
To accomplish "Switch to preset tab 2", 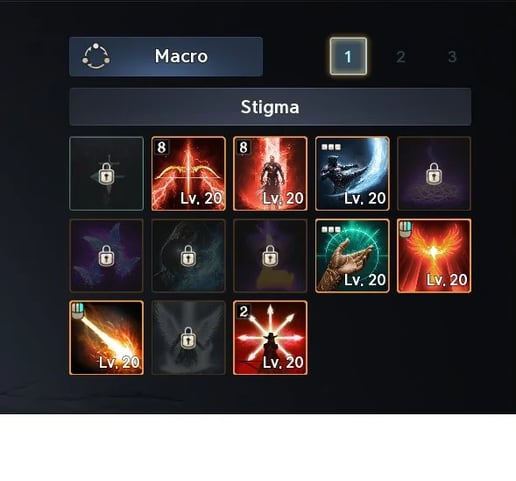I will pos(401,57).
